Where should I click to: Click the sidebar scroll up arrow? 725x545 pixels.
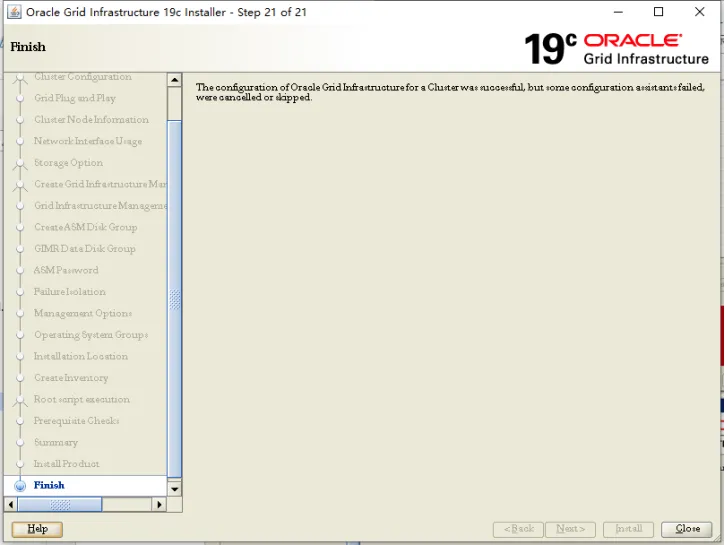pyautogui.click(x=174, y=80)
